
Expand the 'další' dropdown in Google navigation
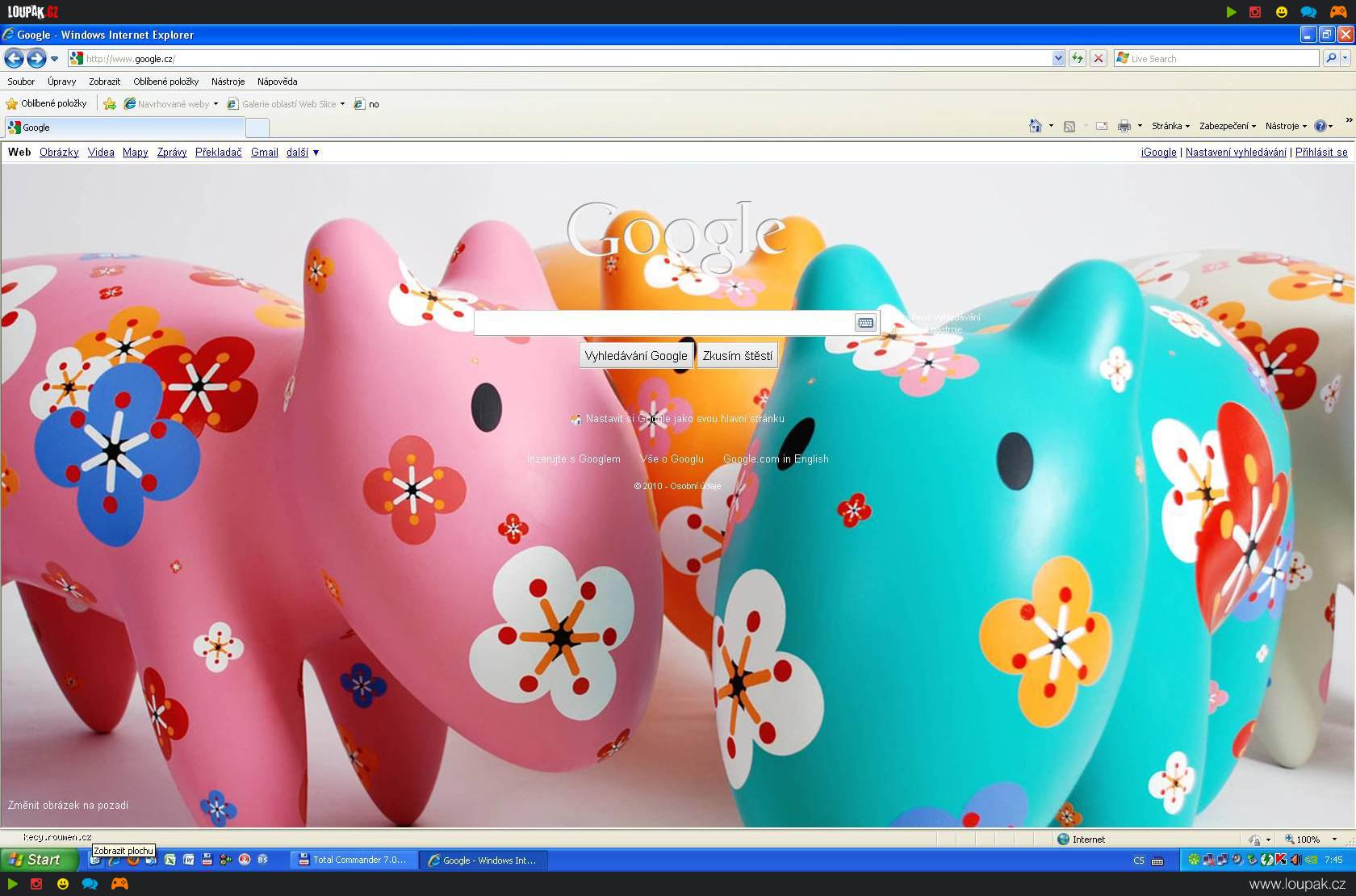click(x=303, y=152)
